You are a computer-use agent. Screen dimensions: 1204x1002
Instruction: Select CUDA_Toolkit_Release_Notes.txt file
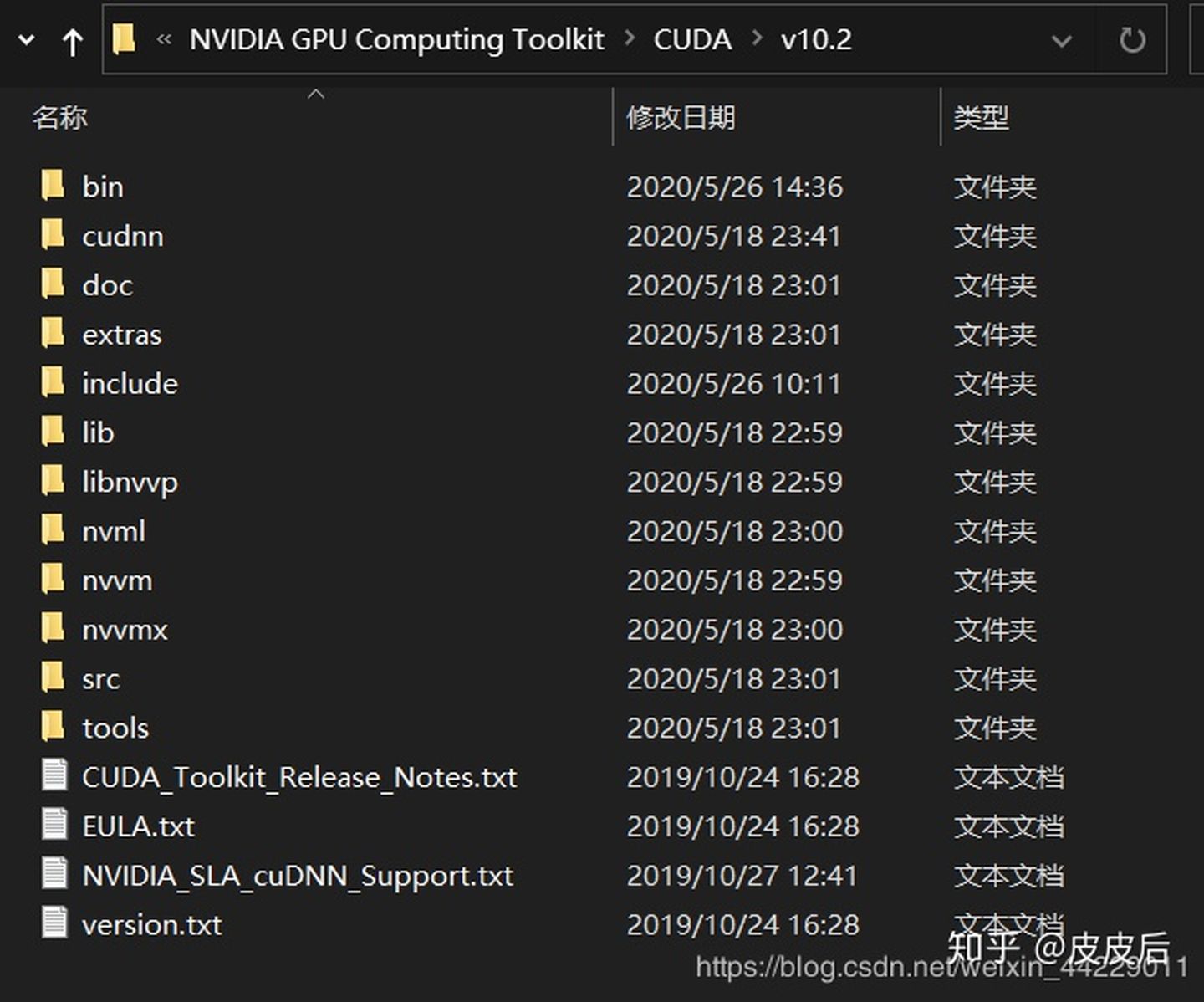click(298, 777)
